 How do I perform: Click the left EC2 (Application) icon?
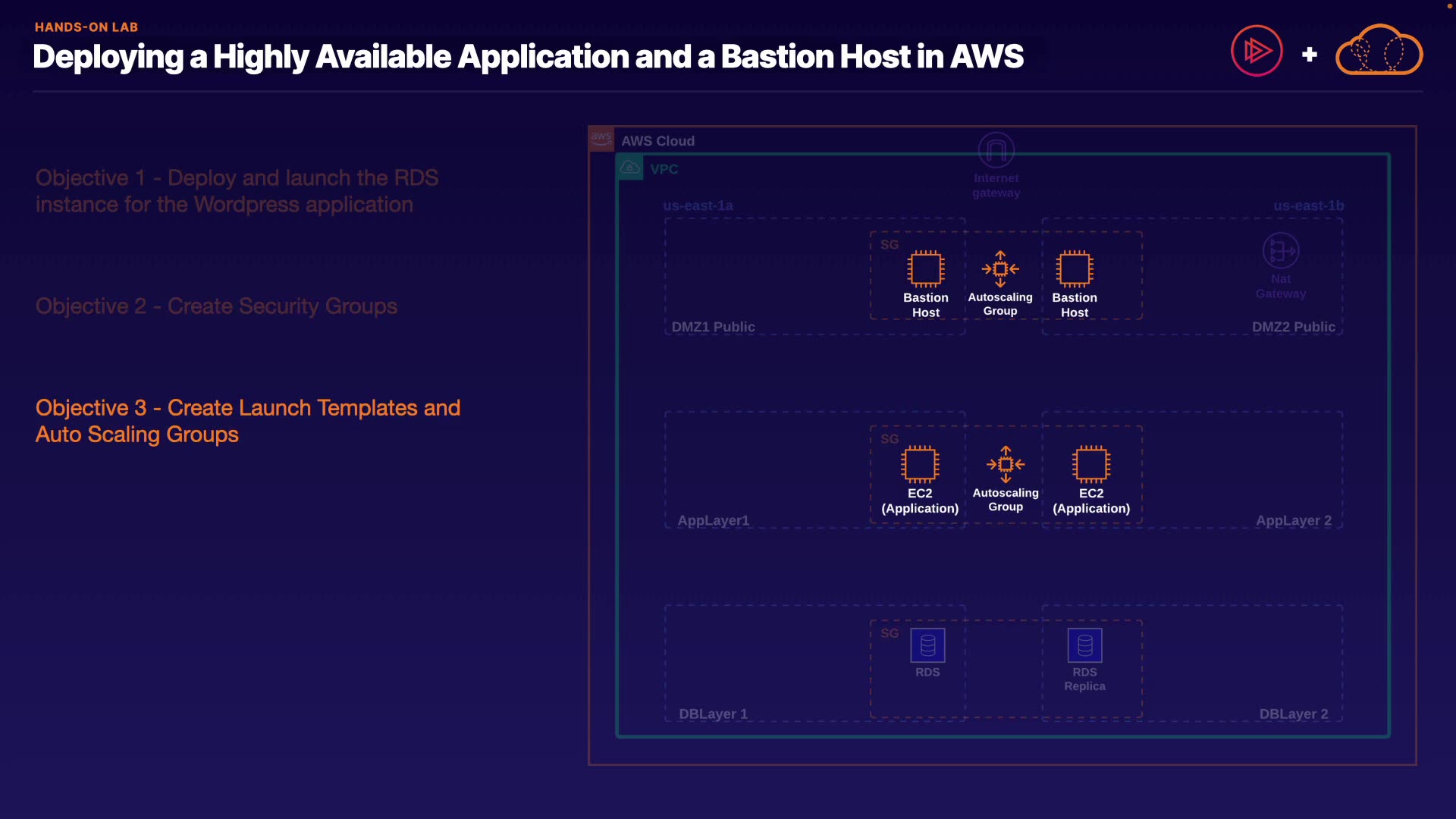pyautogui.click(x=920, y=463)
